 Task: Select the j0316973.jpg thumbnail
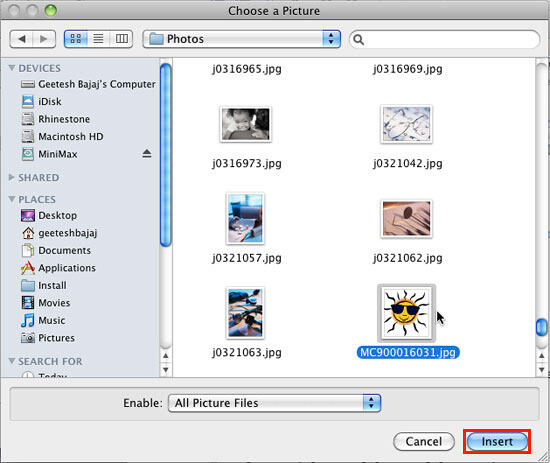pyautogui.click(x=246, y=124)
